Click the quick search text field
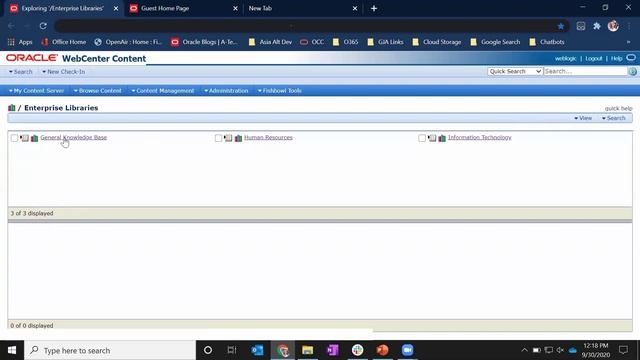 586,71
